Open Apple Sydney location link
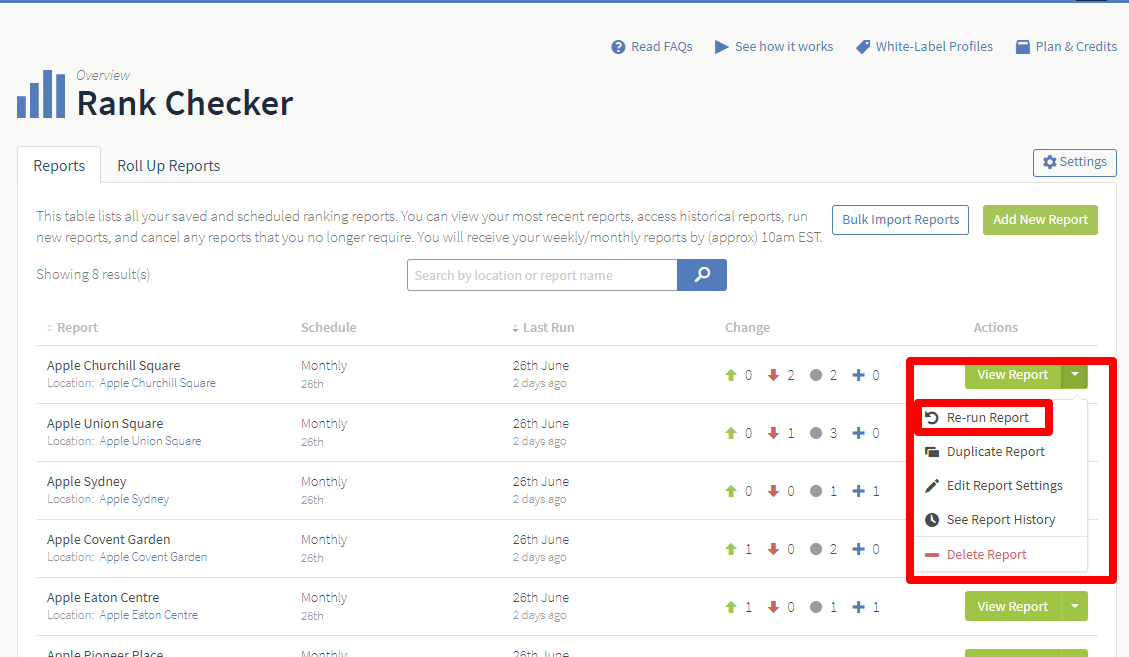This screenshot has height=657, width=1129. coord(134,499)
